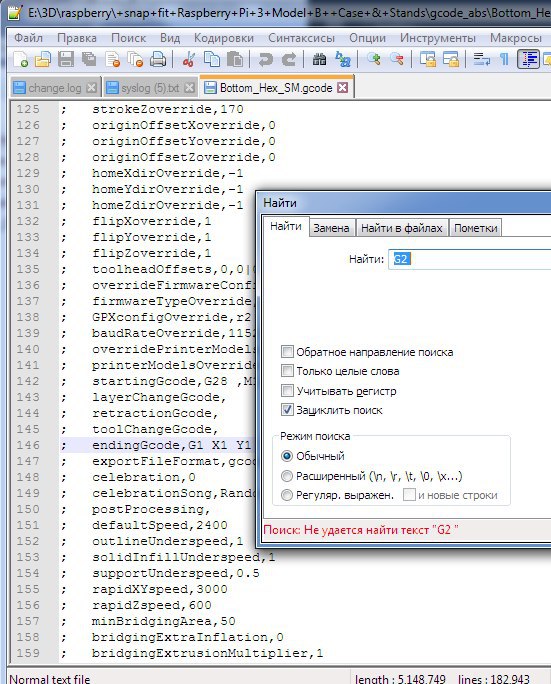Toggle Show all characters pilcrow icon
Viewport: 551px width, 684px height.
tap(504, 59)
